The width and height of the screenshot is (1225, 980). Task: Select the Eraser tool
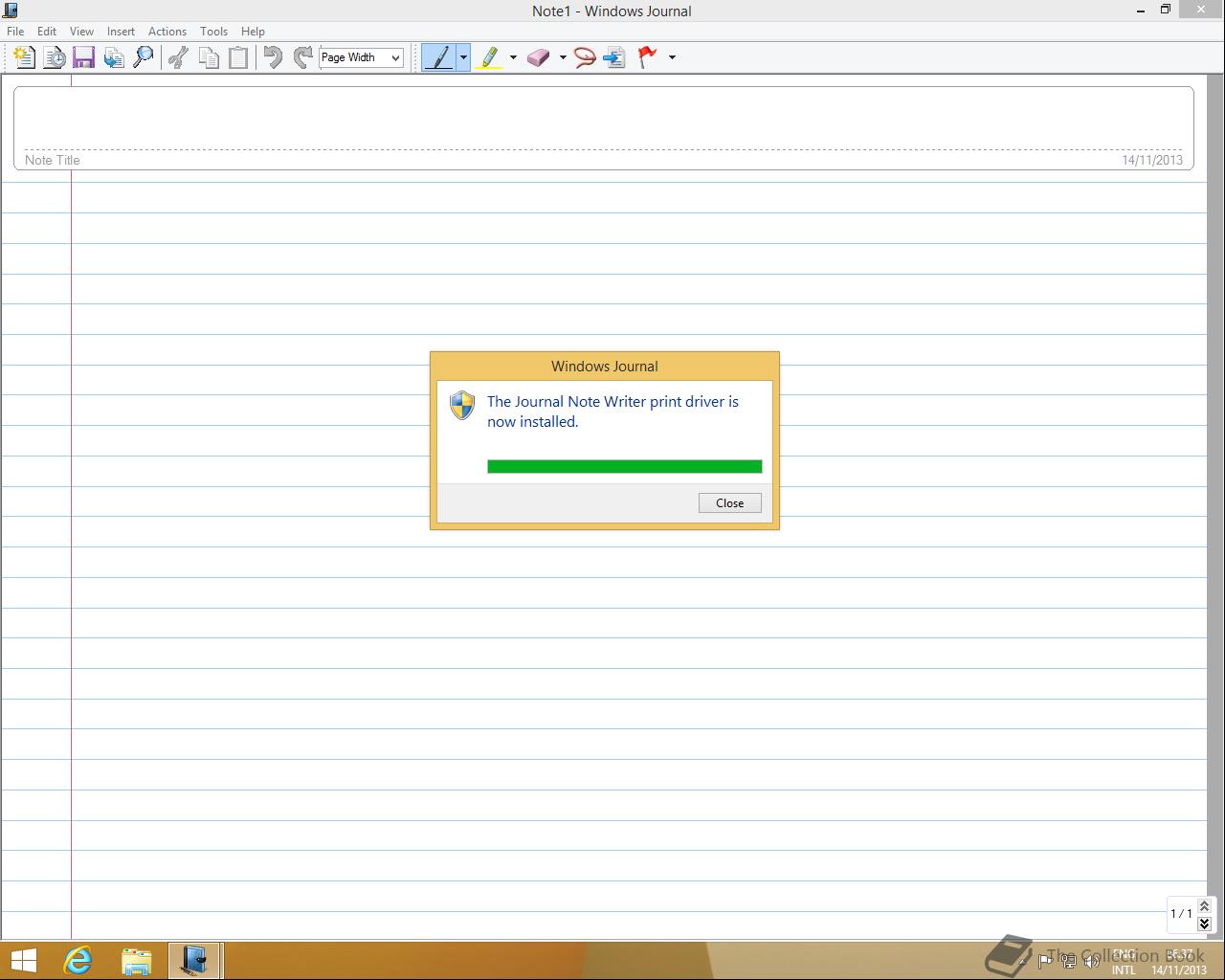(539, 57)
